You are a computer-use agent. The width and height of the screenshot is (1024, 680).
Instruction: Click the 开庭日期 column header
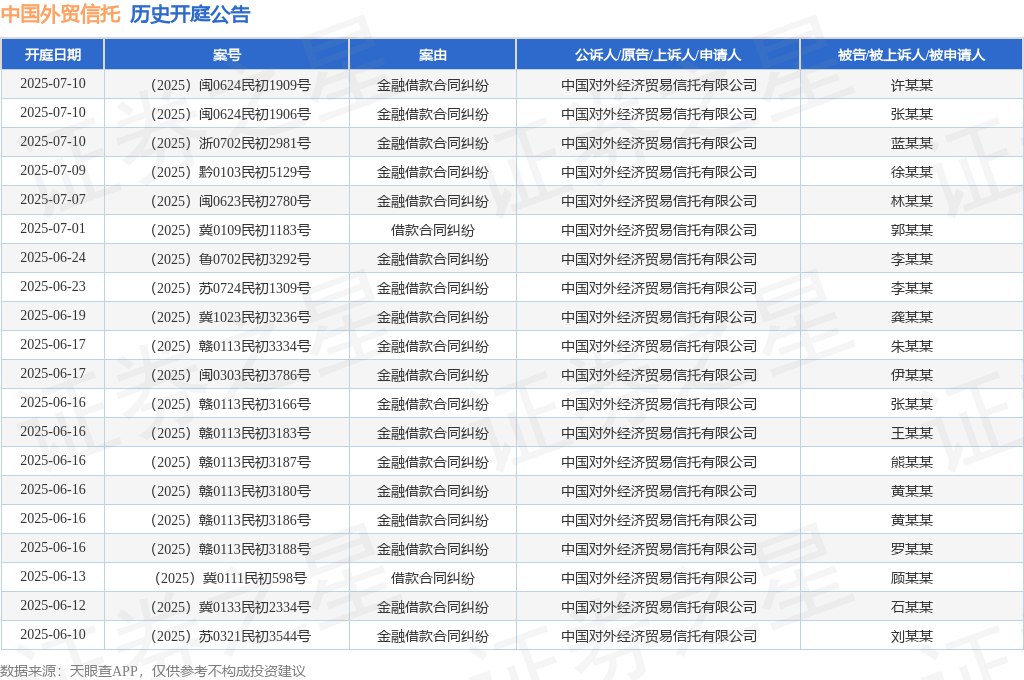[53, 55]
